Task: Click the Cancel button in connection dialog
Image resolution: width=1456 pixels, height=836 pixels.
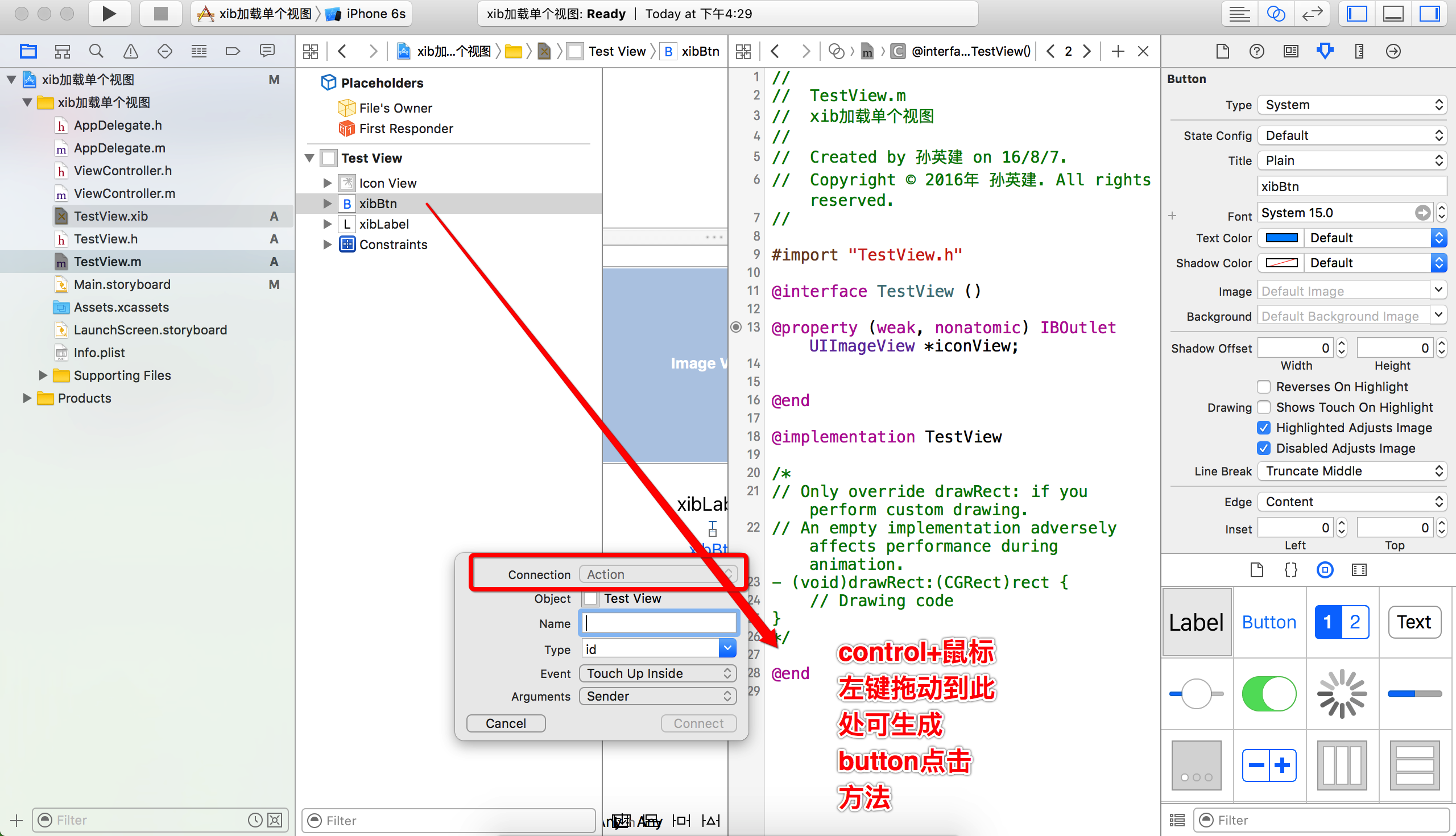Action: point(503,723)
